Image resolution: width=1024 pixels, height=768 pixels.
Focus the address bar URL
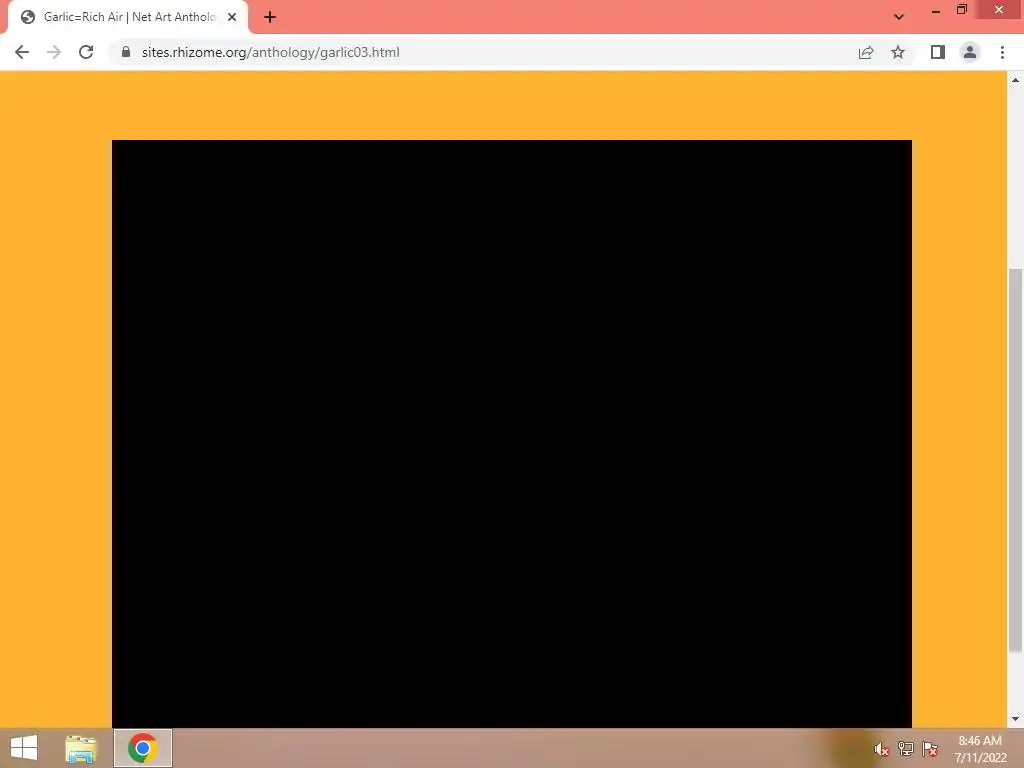(270, 52)
